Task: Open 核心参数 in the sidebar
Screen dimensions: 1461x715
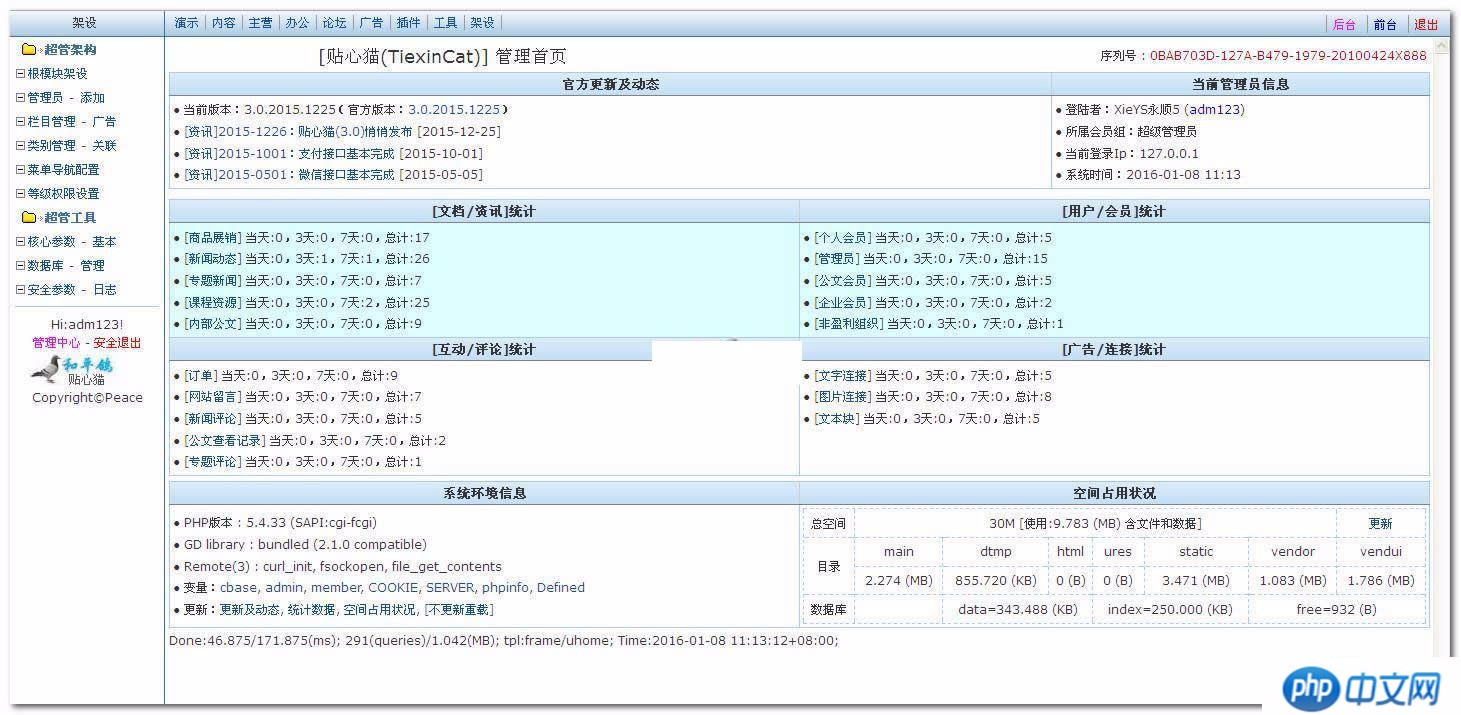Action: [51, 241]
